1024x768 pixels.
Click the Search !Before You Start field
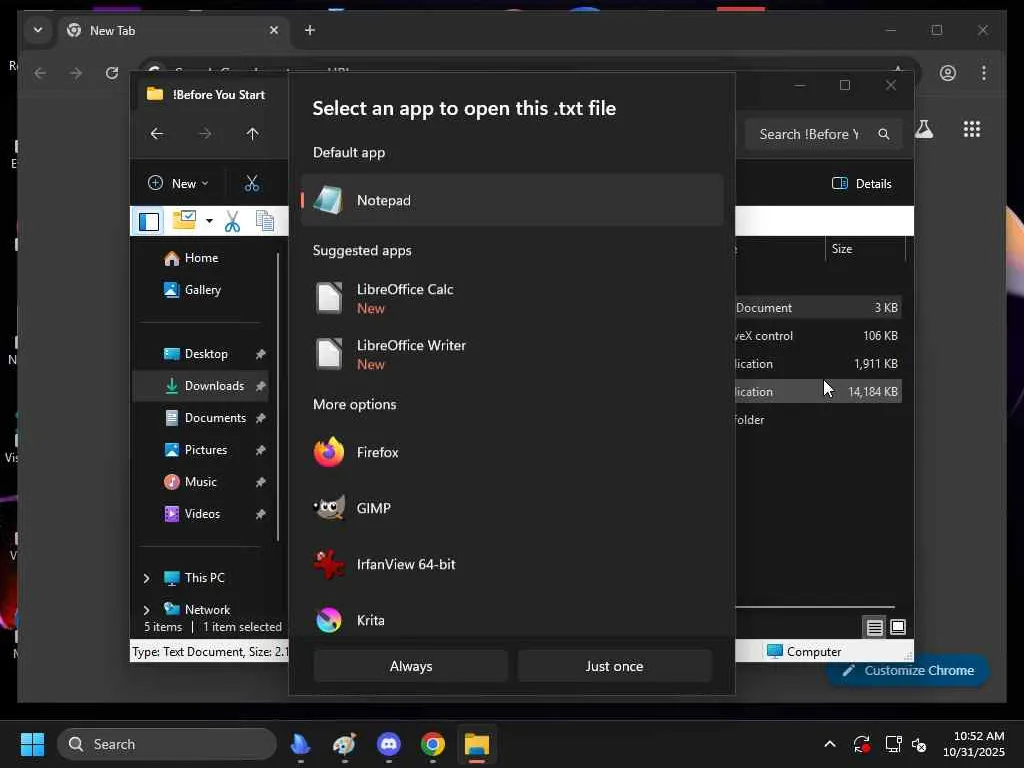(x=824, y=134)
